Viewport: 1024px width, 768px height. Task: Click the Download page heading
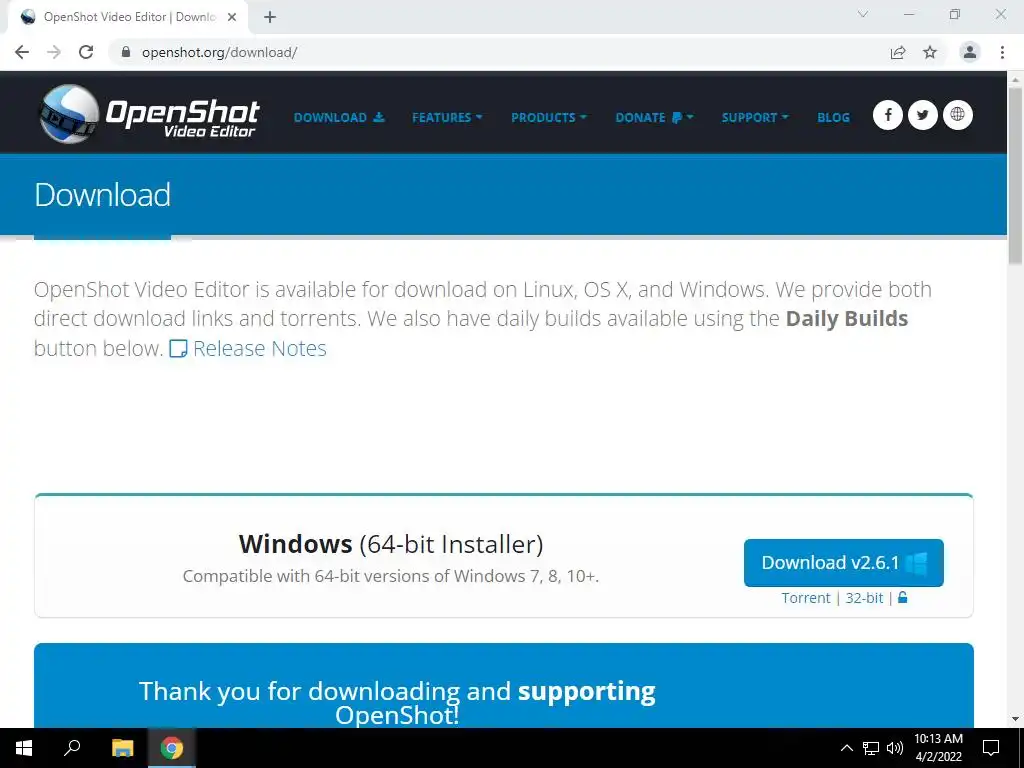pyautogui.click(x=103, y=195)
